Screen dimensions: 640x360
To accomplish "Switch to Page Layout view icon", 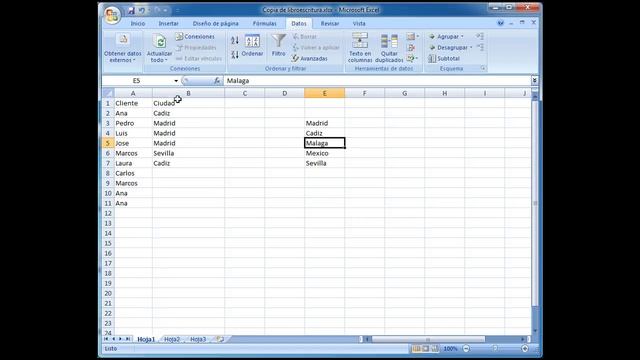I will (425, 349).
